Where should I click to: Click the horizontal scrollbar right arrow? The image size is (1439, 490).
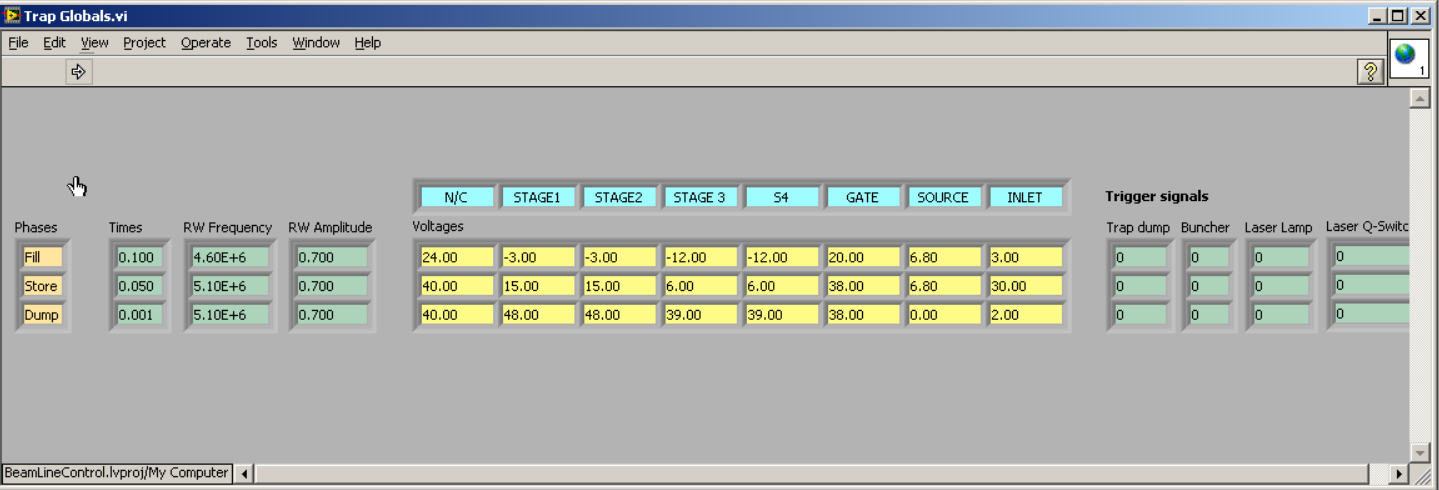pyautogui.click(x=1398, y=473)
